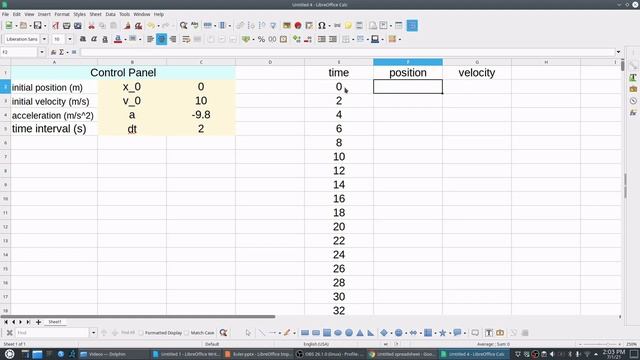Open the Find toolbar search history dropdown
This screenshot has height=360, width=640.
click(x=93, y=333)
